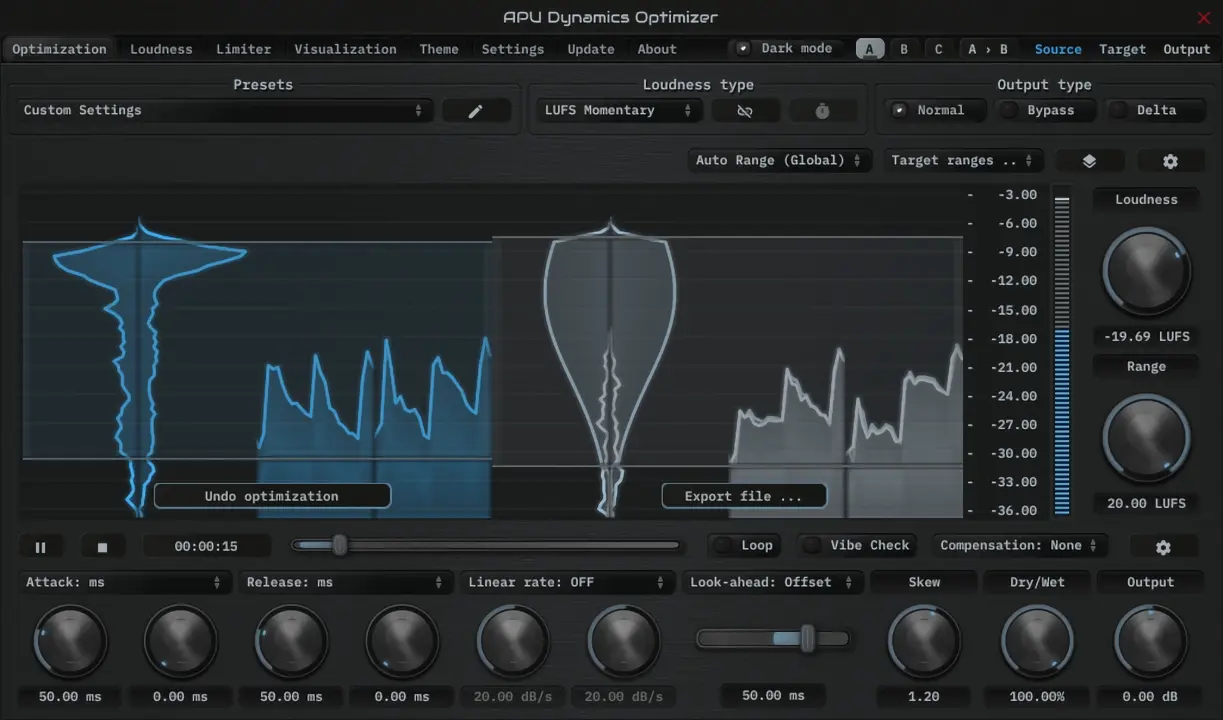Viewport: 1223px width, 720px height.
Task: Click the playback position slider handle
Action: (339, 545)
